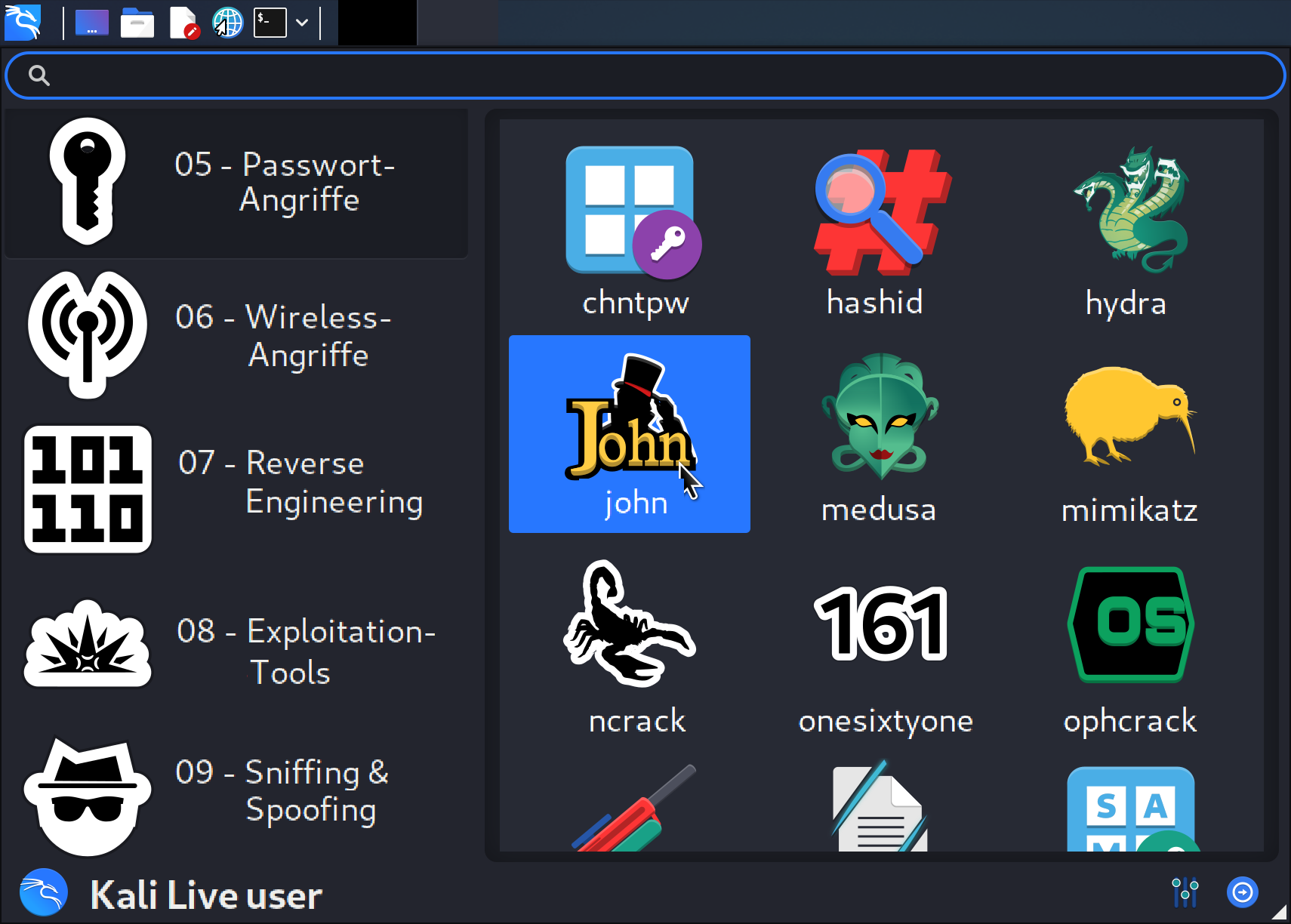Screen dimensions: 1291x924
Task: Select 05 - Passwort-Angriffe category
Action: coord(237,183)
